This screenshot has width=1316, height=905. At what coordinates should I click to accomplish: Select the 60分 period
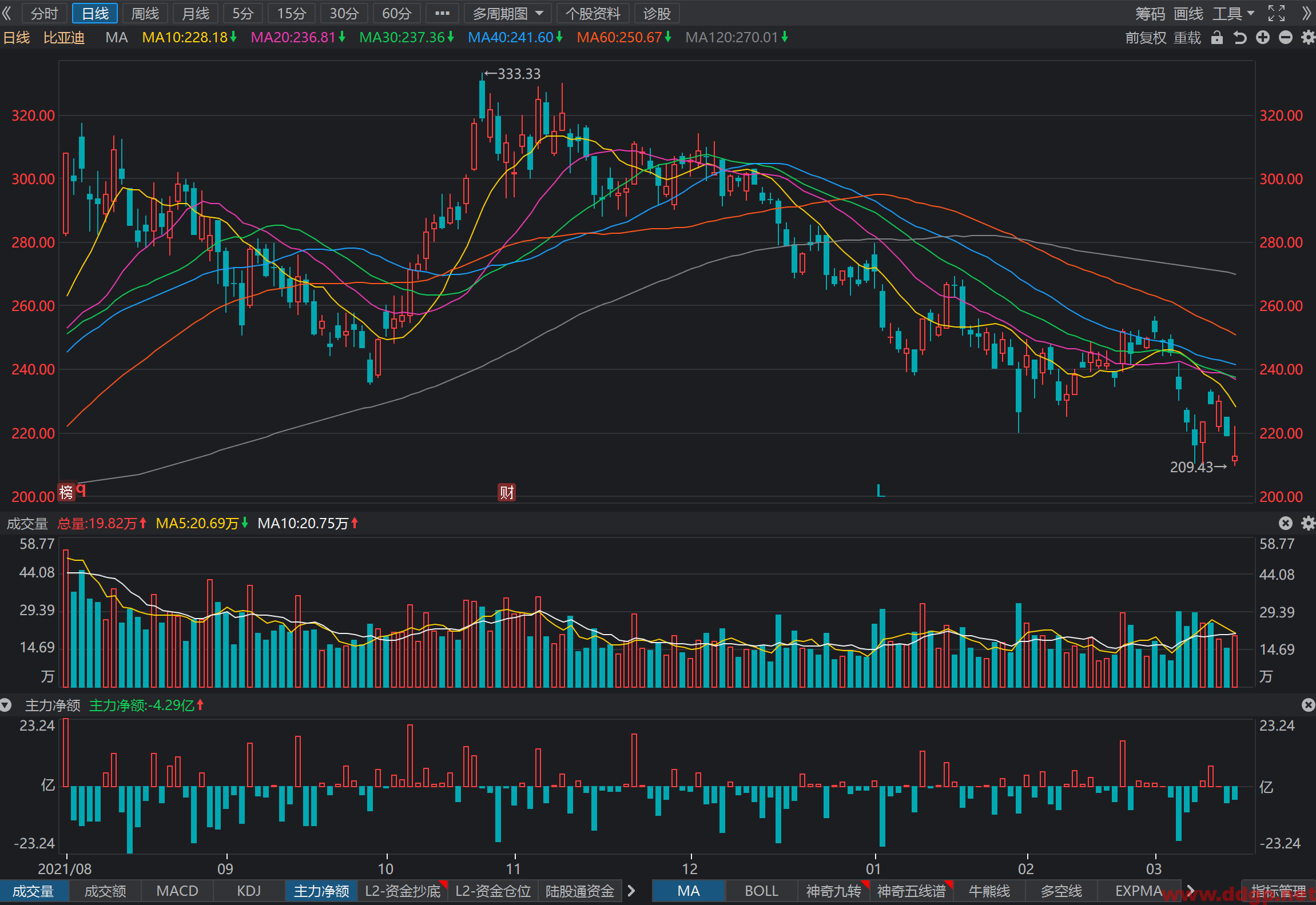[396, 13]
